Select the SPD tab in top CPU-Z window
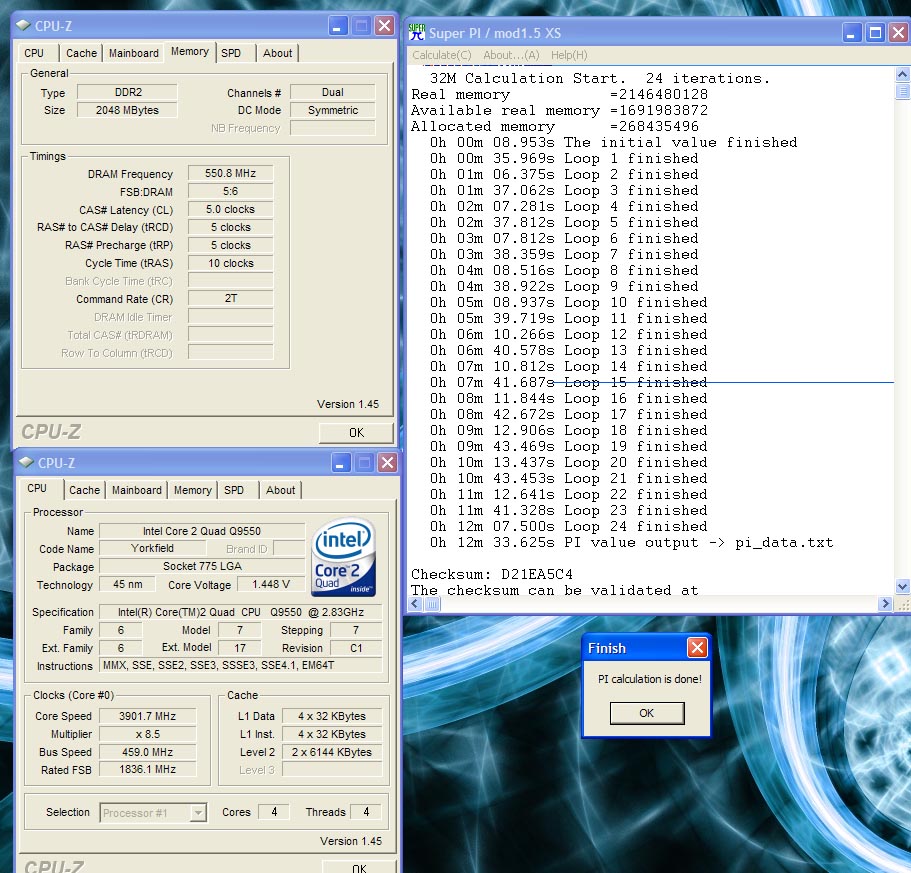Image resolution: width=911 pixels, height=873 pixels. tap(231, 53)
